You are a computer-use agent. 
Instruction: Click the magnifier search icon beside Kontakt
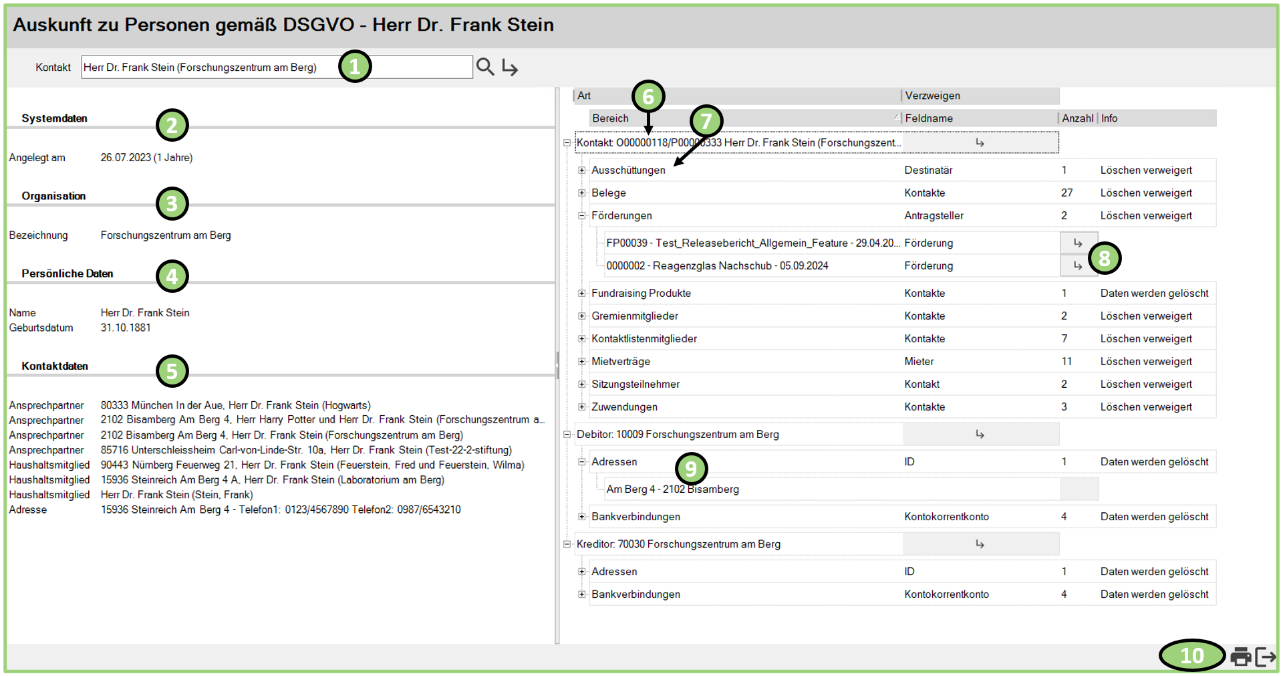(485, 67)
